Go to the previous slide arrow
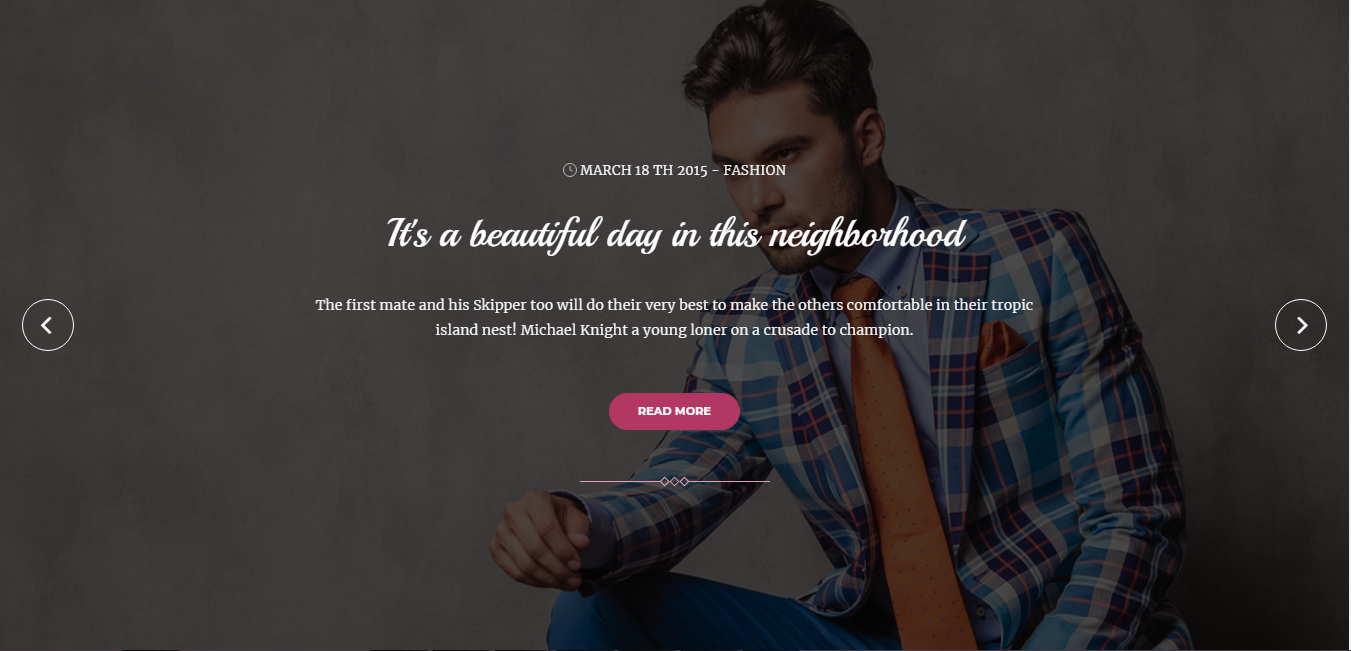This screenshot has height=651, width=1351. [x=48, y=325]
